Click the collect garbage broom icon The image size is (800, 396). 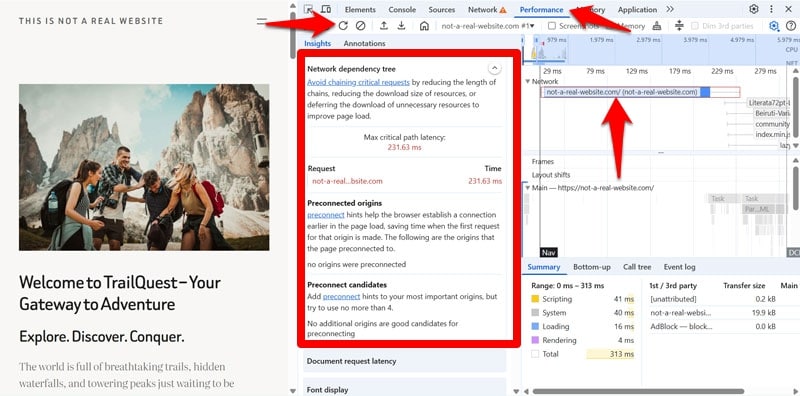tap(657, 26)
